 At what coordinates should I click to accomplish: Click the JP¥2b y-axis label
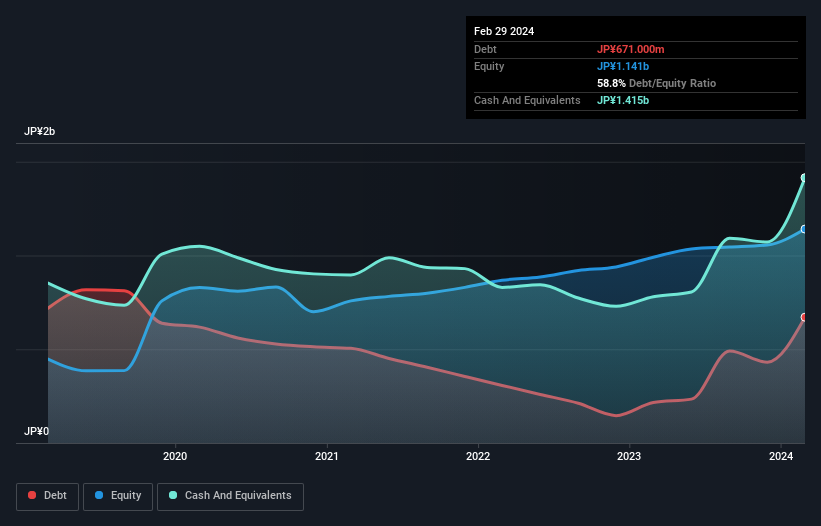[39, 131]
